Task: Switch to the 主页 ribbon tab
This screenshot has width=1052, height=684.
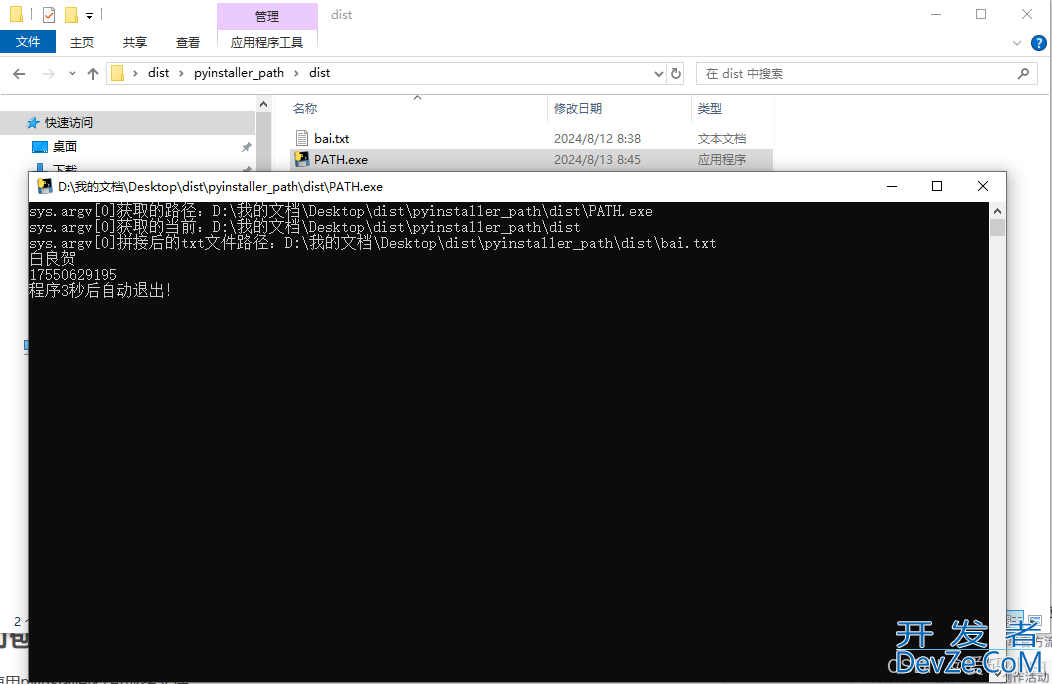Action: point(82,42)
